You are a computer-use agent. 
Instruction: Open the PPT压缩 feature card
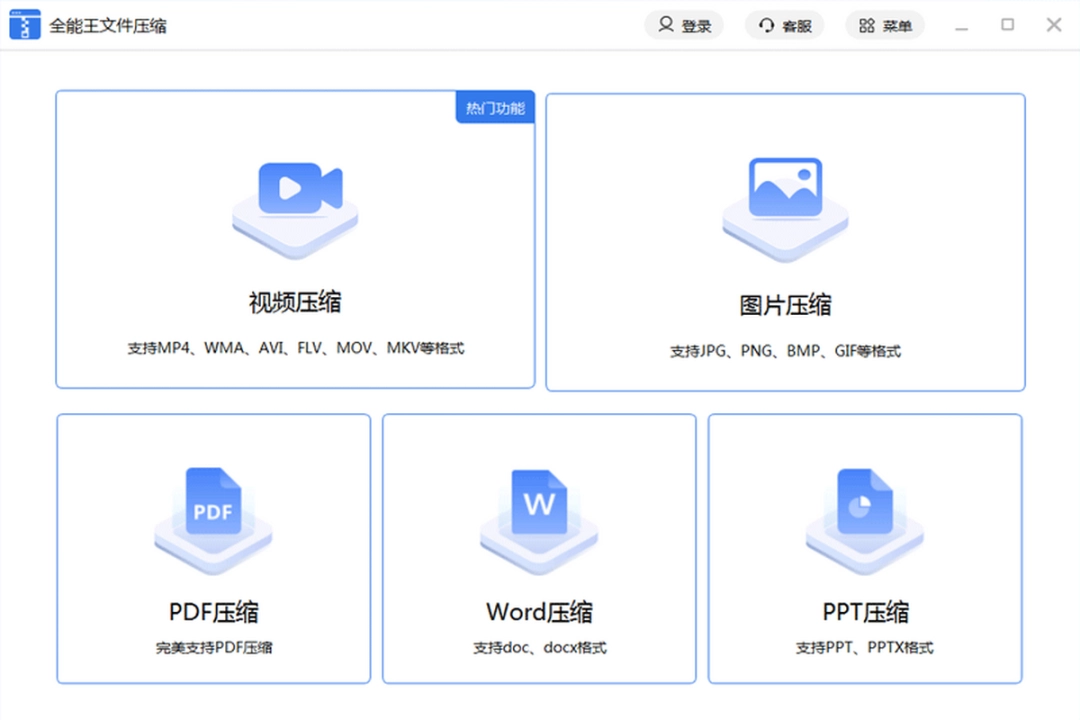864,548
